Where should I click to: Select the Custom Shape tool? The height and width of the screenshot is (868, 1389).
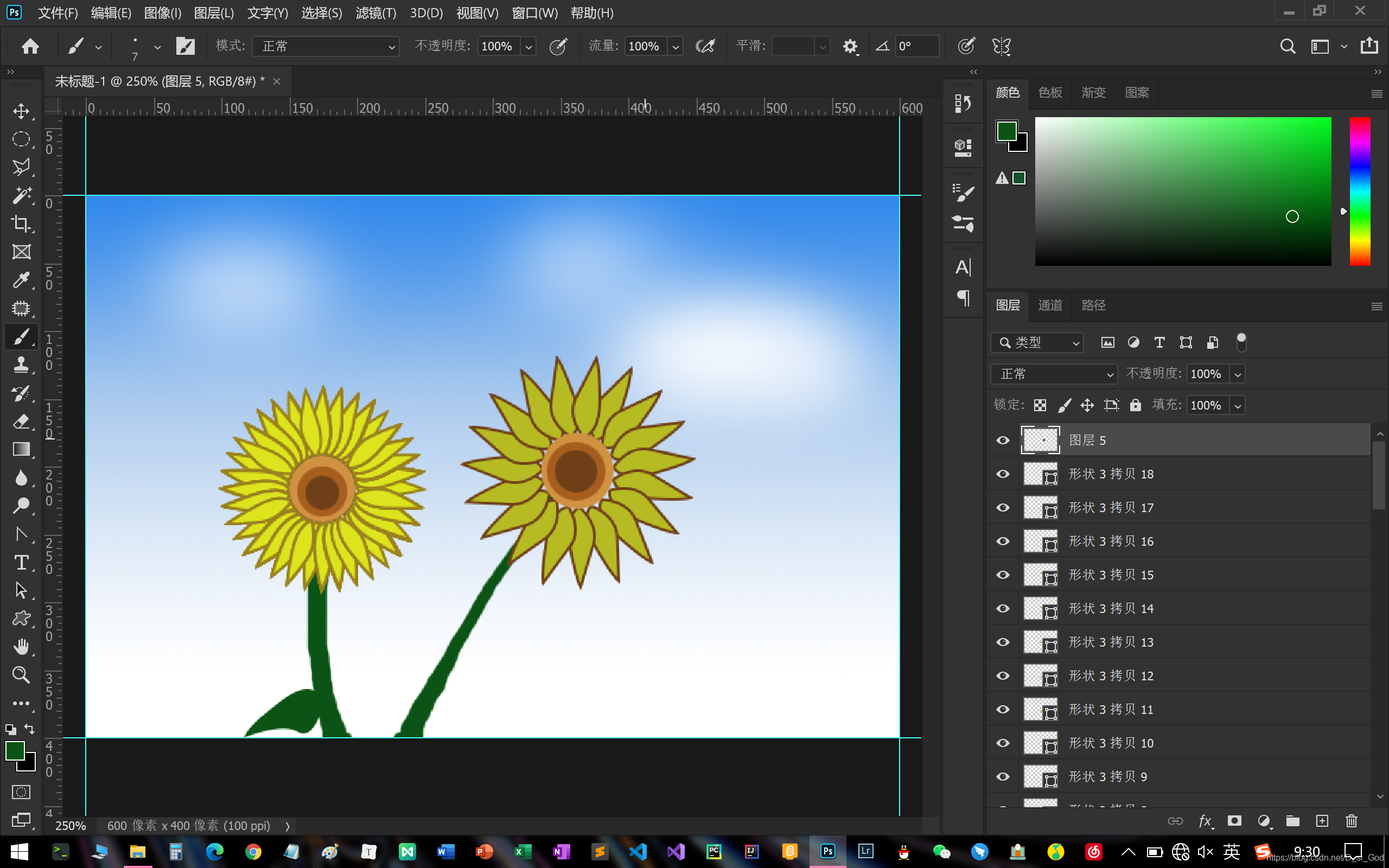point(21,618)
